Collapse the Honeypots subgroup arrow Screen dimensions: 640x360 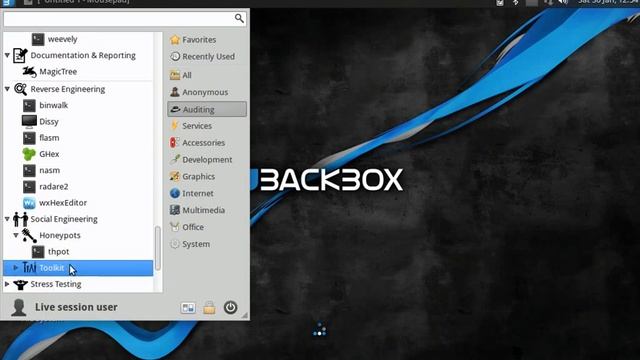point(16,235)
